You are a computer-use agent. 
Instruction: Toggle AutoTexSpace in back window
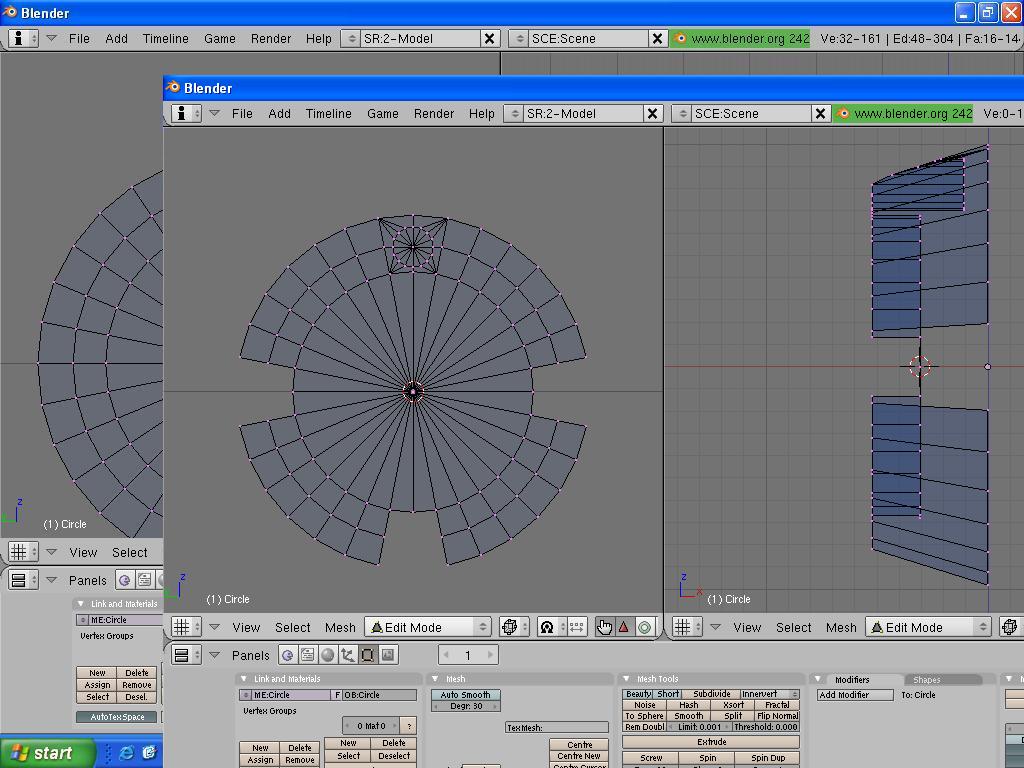pos(117,717)
